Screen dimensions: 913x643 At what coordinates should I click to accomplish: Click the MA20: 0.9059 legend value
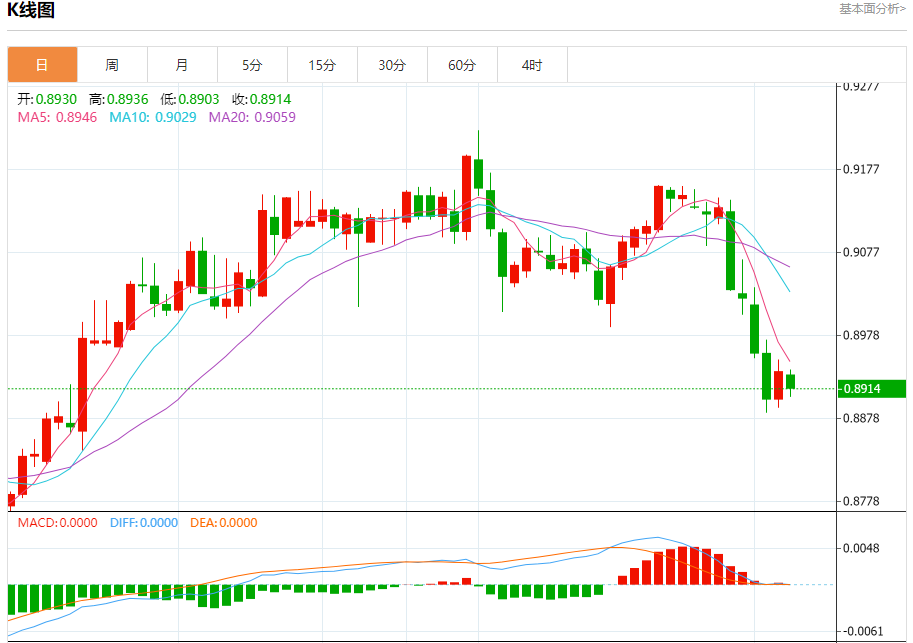point(252,117)
